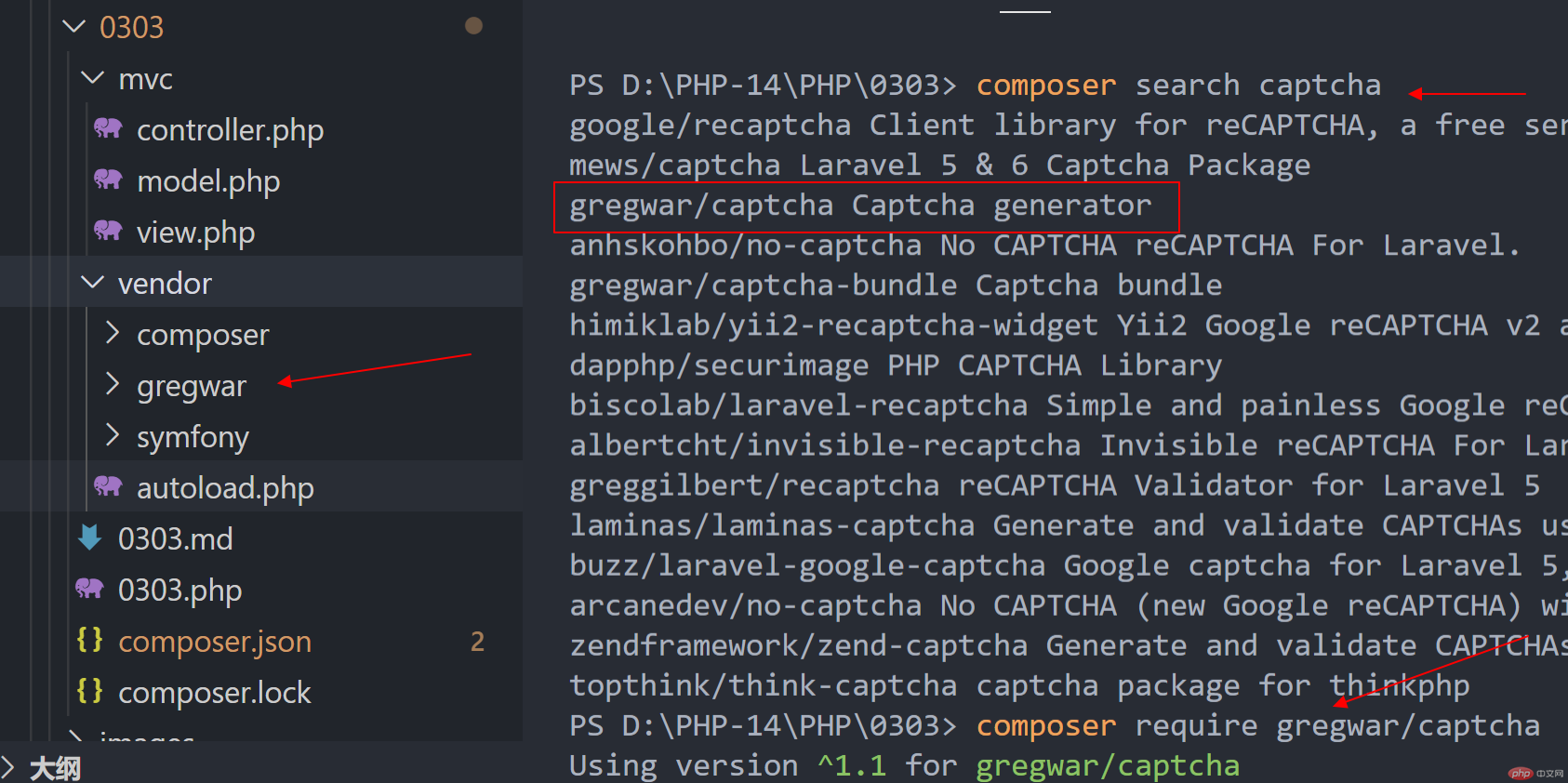Click terminal line 'mews/captcha Laravel 5 & 6'

(939, 166)
